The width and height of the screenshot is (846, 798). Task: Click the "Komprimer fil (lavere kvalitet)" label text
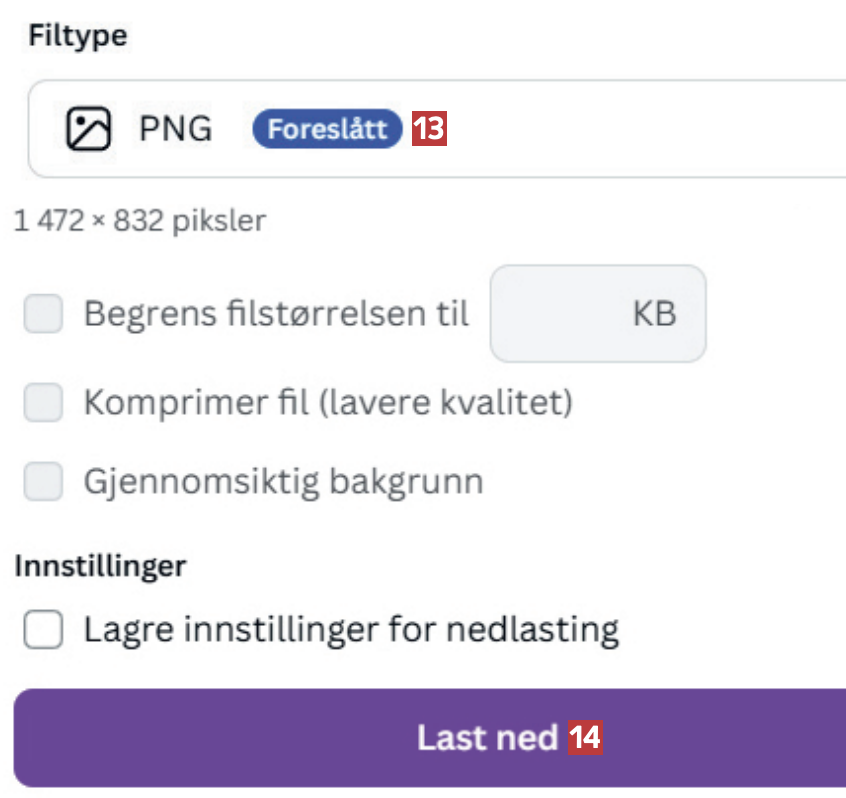(328, 403)
